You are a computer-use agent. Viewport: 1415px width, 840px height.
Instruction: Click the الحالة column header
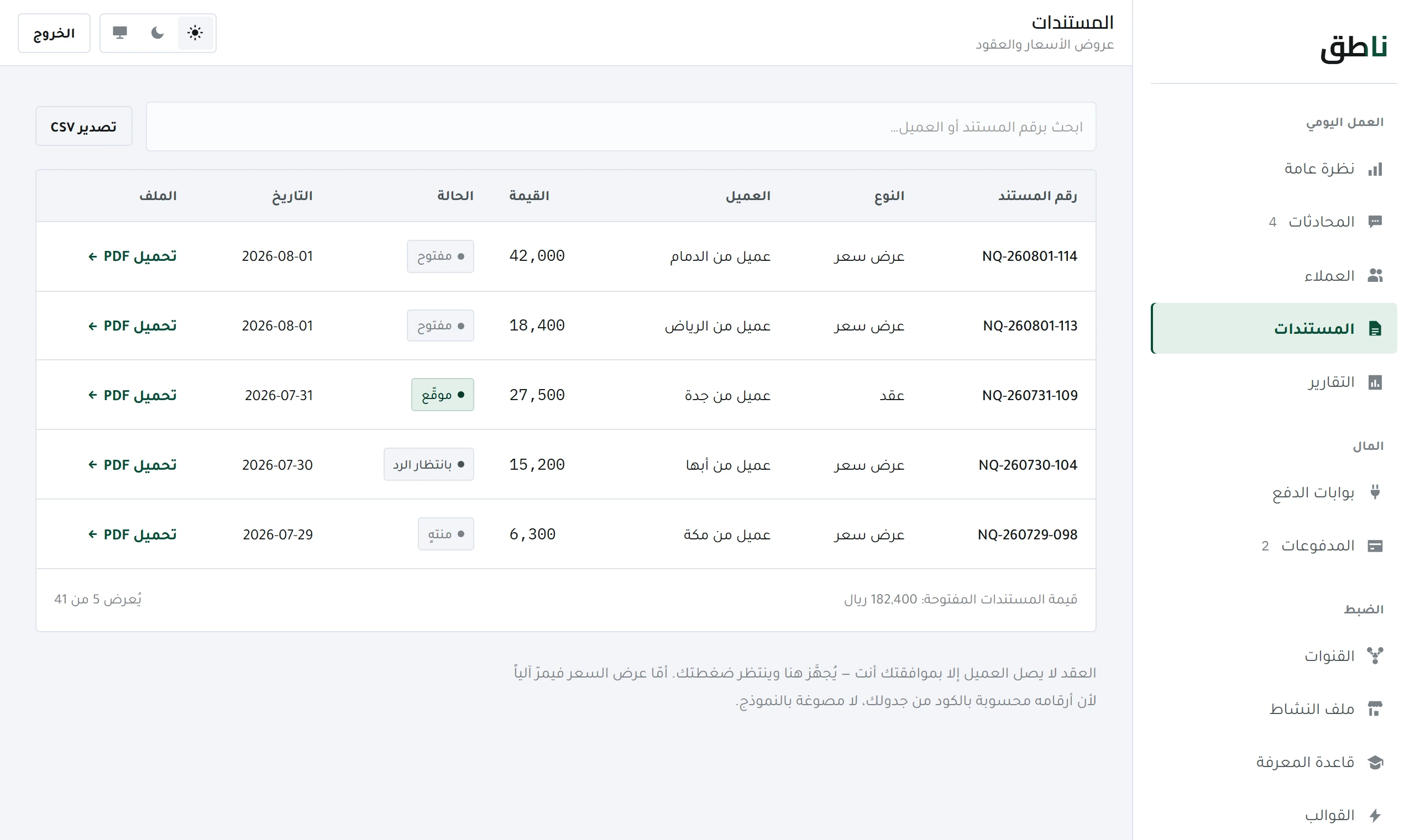455,196
